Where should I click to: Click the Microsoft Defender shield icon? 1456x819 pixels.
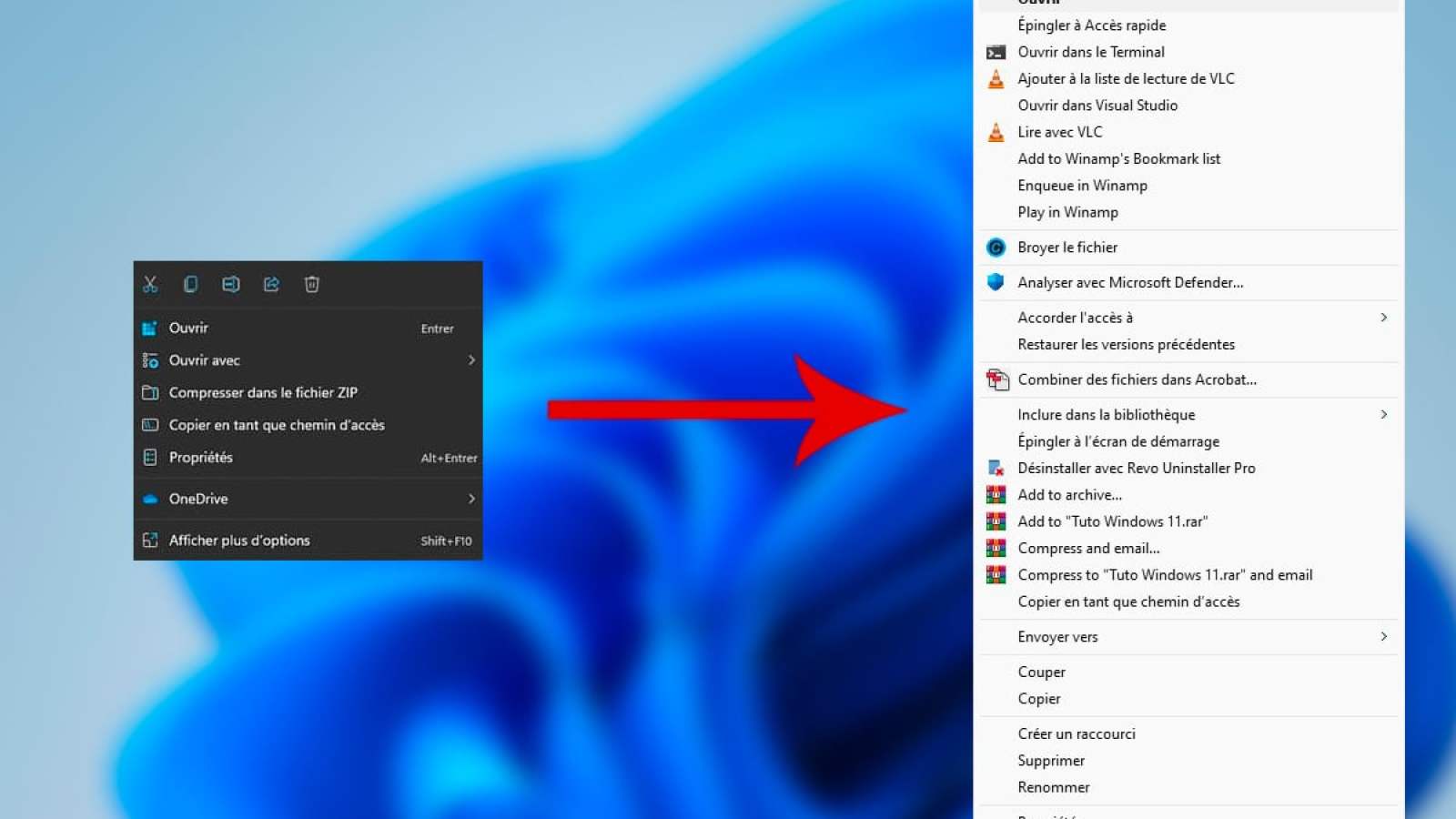point(996,282)
